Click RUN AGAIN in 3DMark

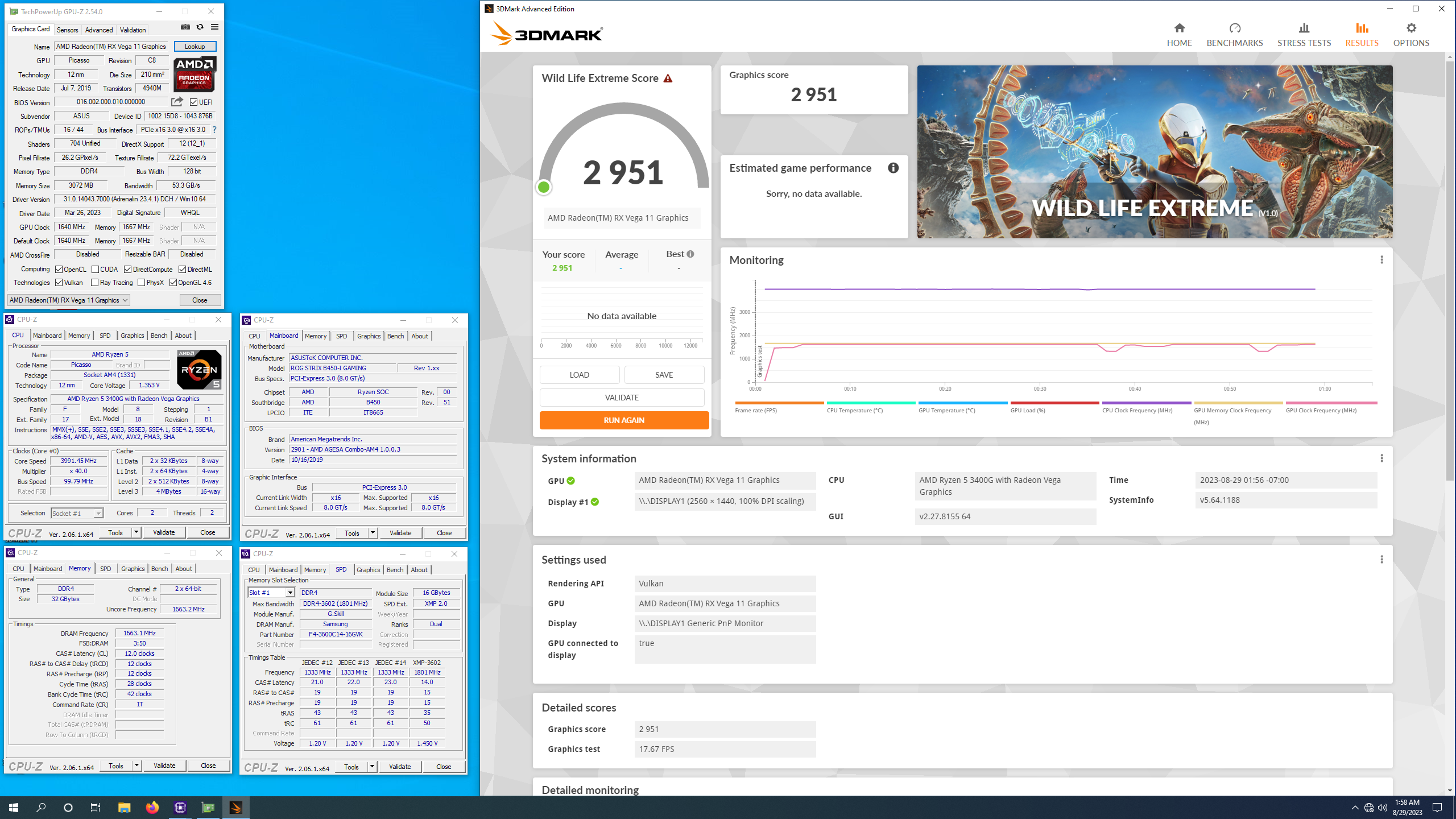point(624,420)
